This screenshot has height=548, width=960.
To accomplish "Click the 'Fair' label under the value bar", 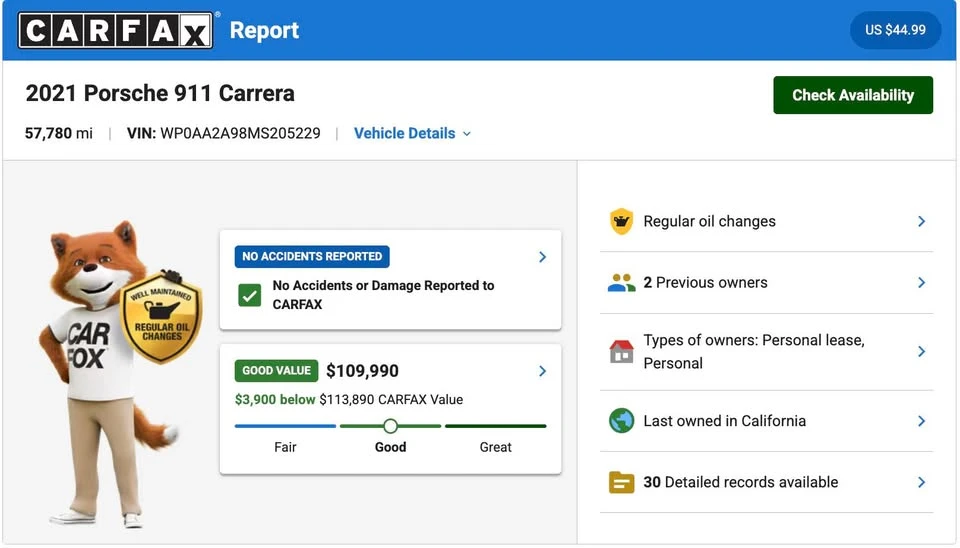I will click(x=285, y=447).
